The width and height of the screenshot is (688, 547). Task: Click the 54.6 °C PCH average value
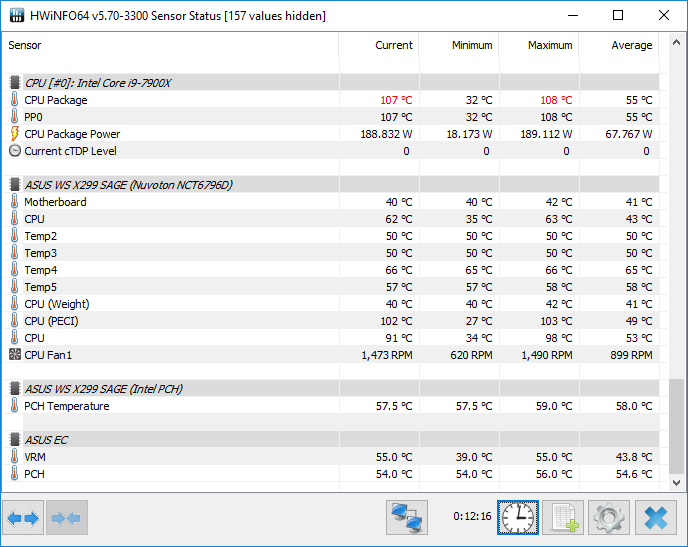634,474
